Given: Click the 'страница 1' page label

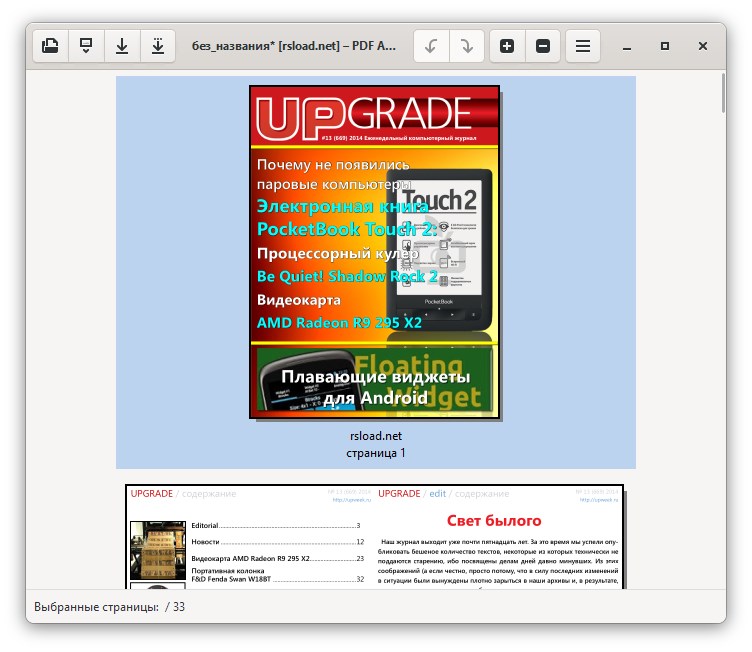Looking at the screenshot, I should click(376, 453).
